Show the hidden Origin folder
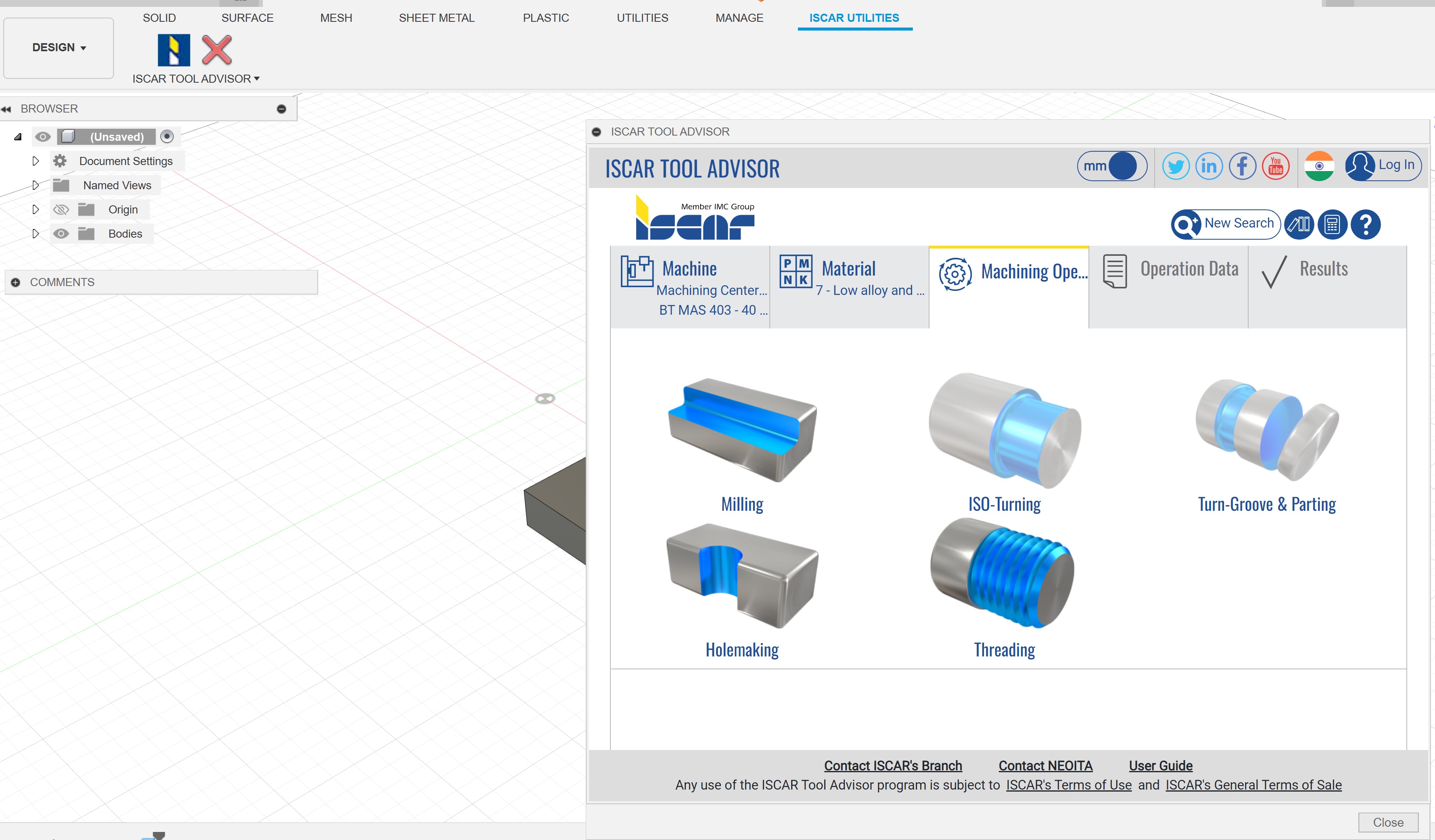 click(61, 209)
